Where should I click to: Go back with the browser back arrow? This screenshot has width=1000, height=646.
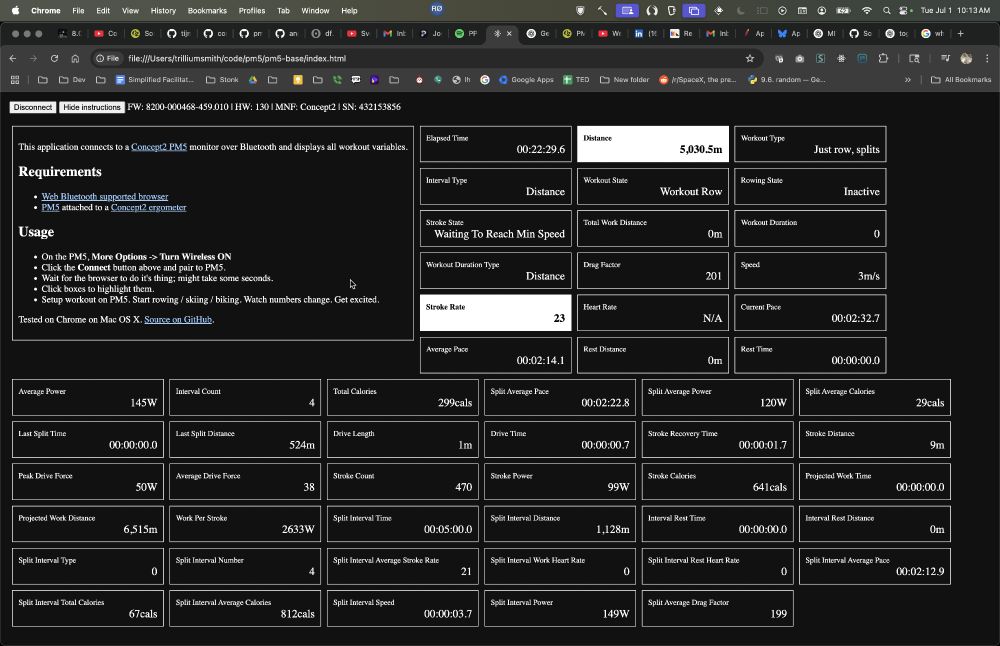pos(13,58)
